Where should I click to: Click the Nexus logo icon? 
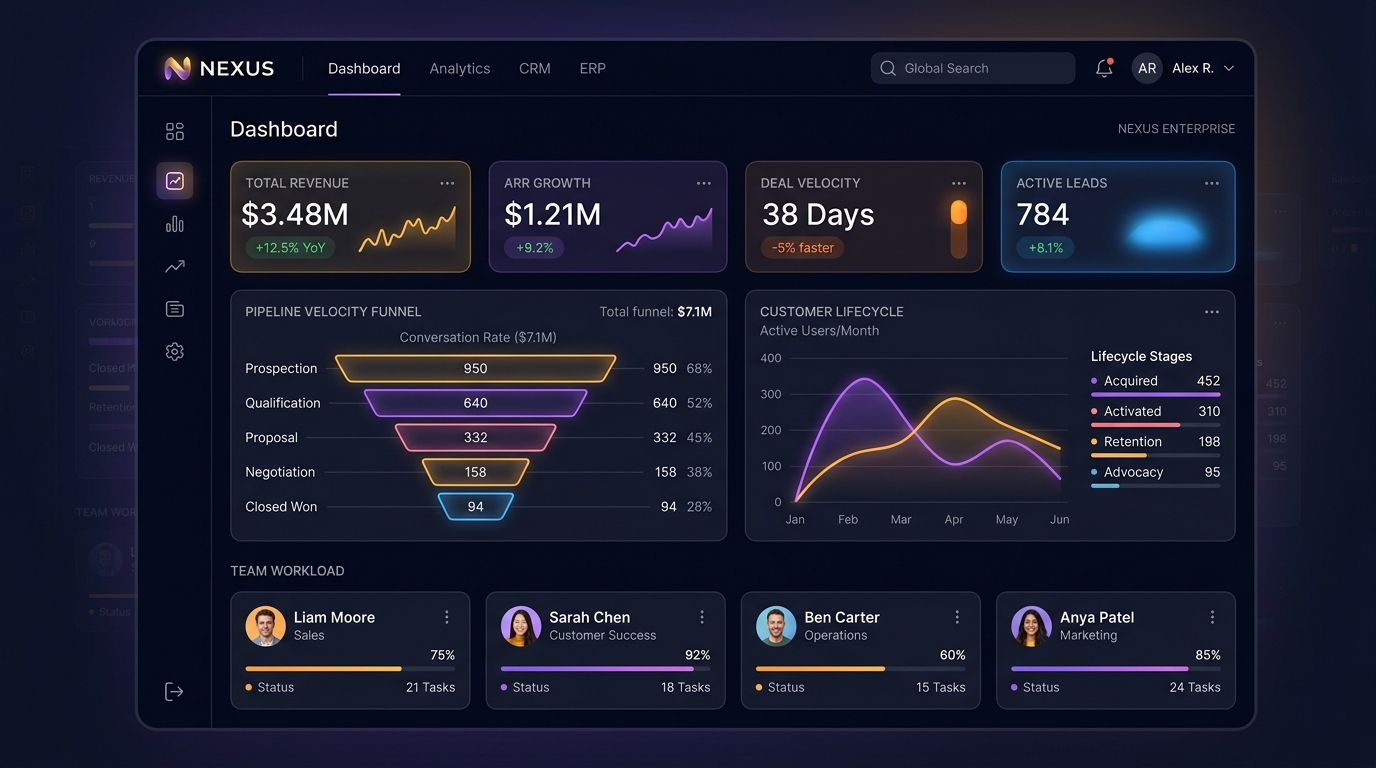[177, 68]
